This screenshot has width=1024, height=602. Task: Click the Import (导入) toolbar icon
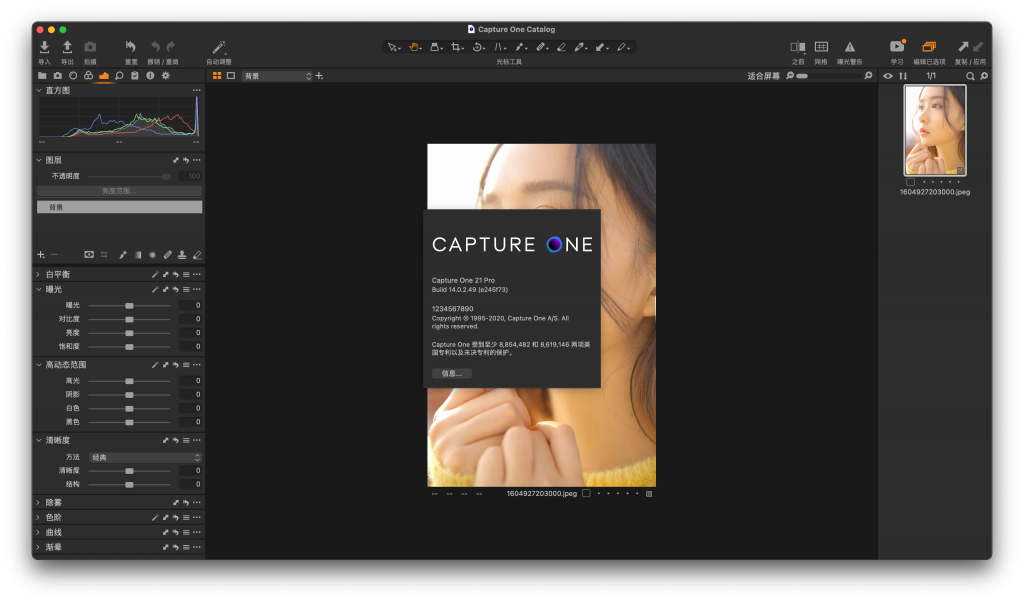click(44, 47)
